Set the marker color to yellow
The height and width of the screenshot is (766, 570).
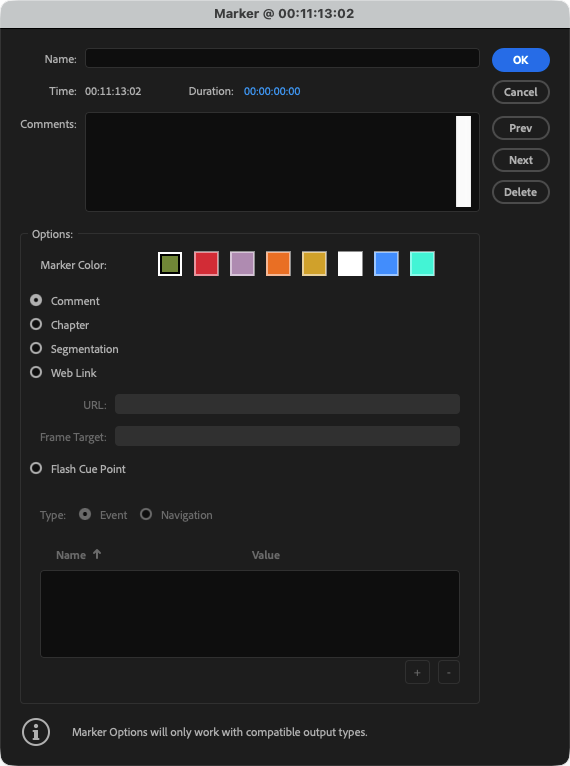coord(314,264)
